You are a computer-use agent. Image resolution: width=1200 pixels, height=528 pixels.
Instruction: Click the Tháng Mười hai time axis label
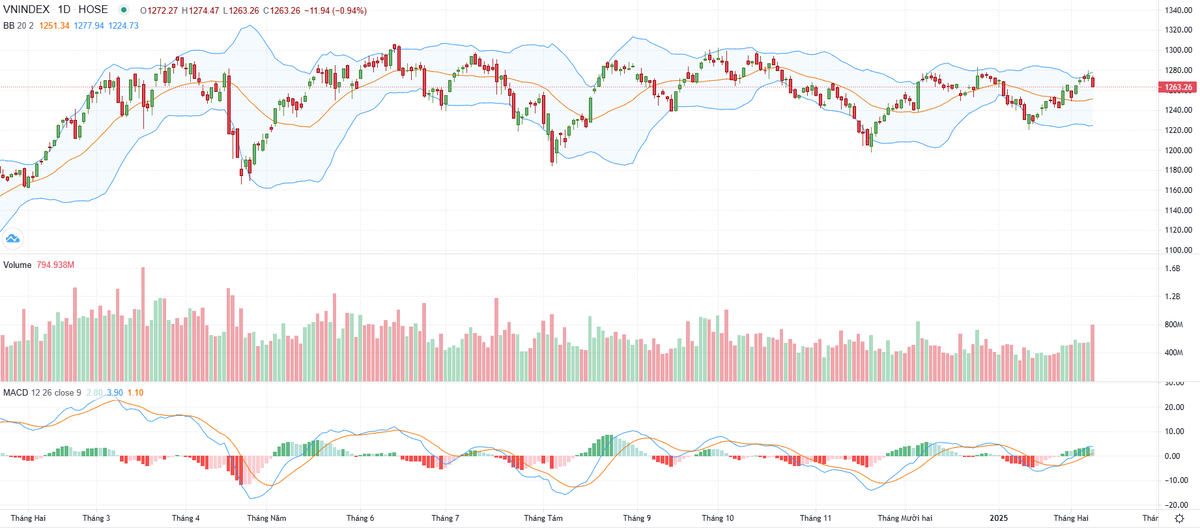[903, 519]
